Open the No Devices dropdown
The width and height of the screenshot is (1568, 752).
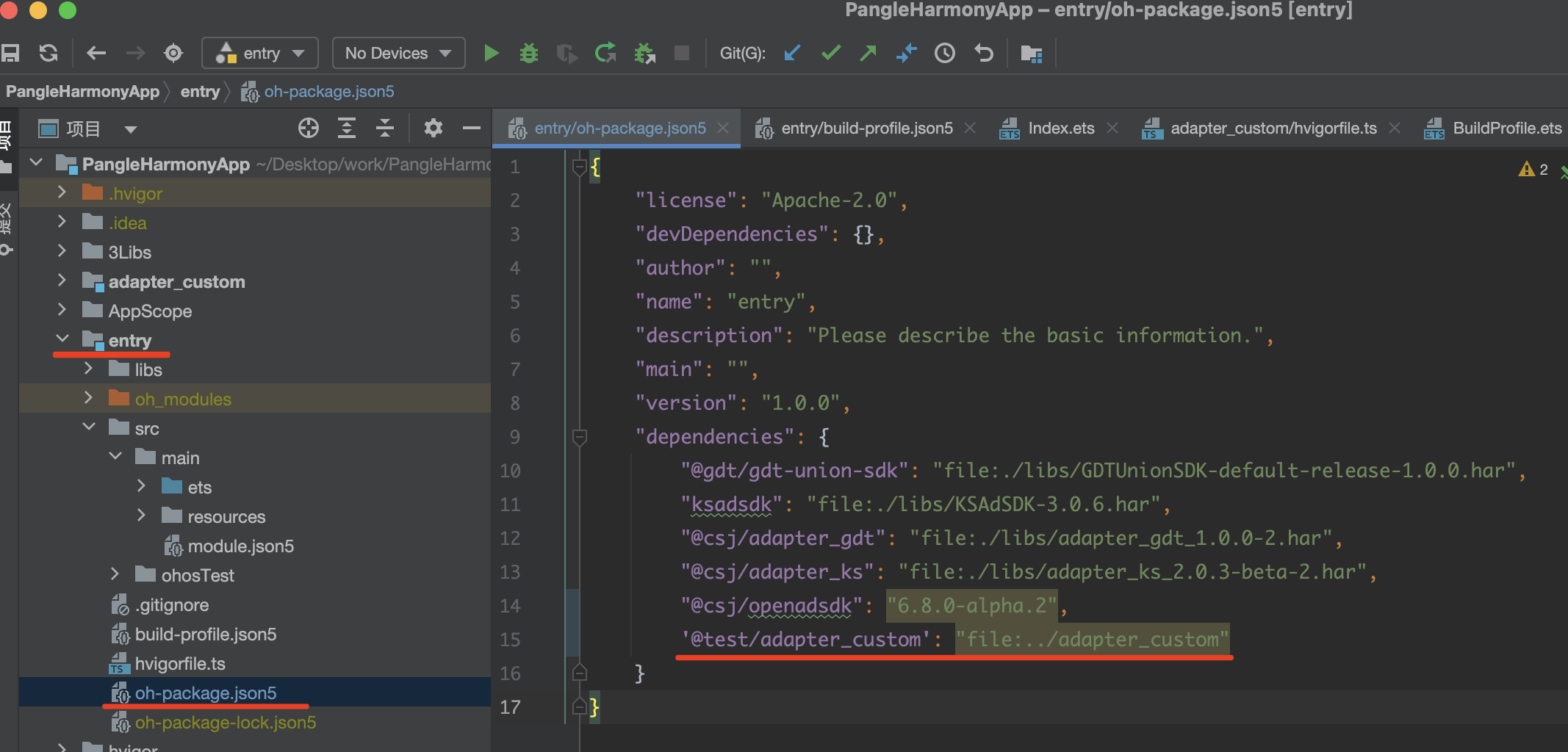[x=398, y=53]
